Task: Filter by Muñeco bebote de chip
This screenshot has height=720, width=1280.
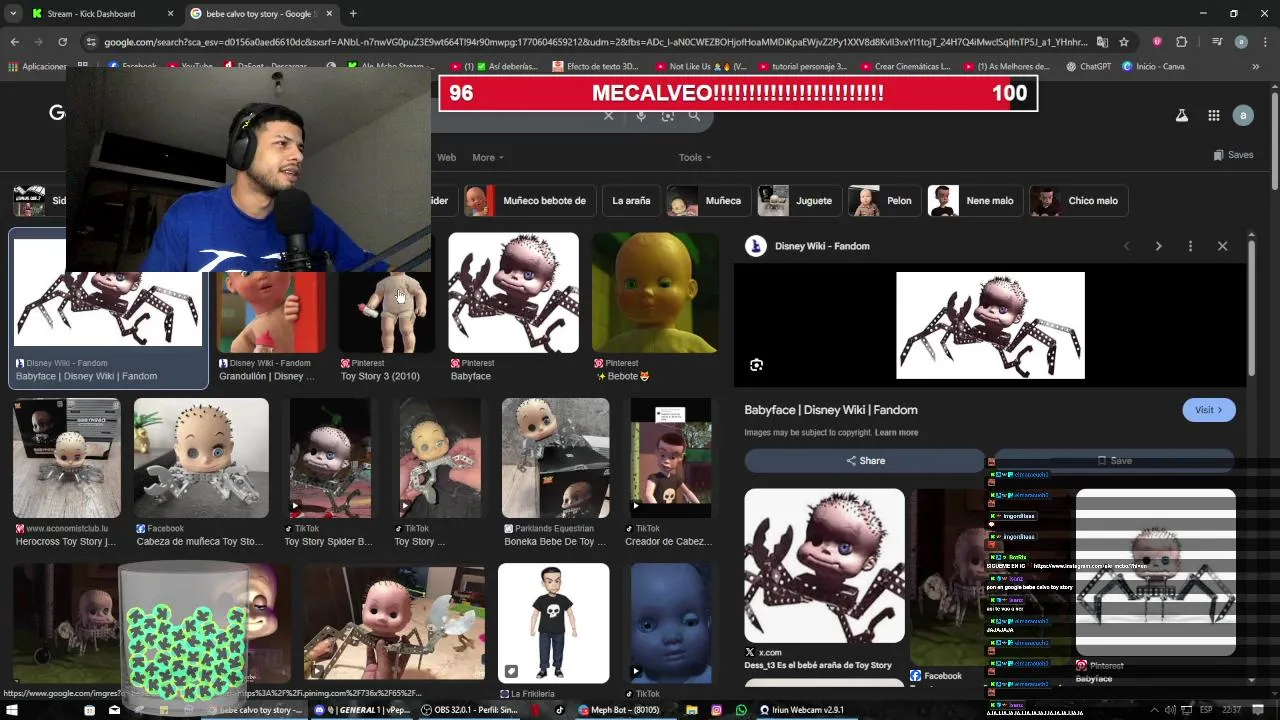Action: 528,200
